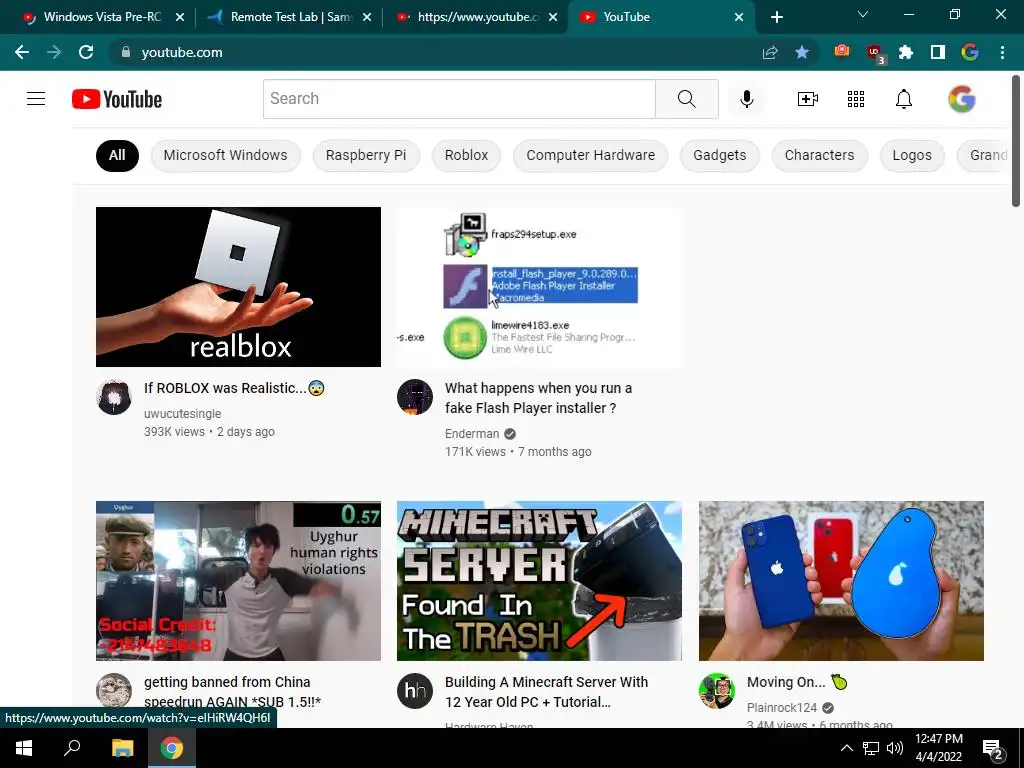This screenshot has height=768, width=1024.
Task: Open the Google account avatar in YouTube header
Action: click(x=962, y=99)
